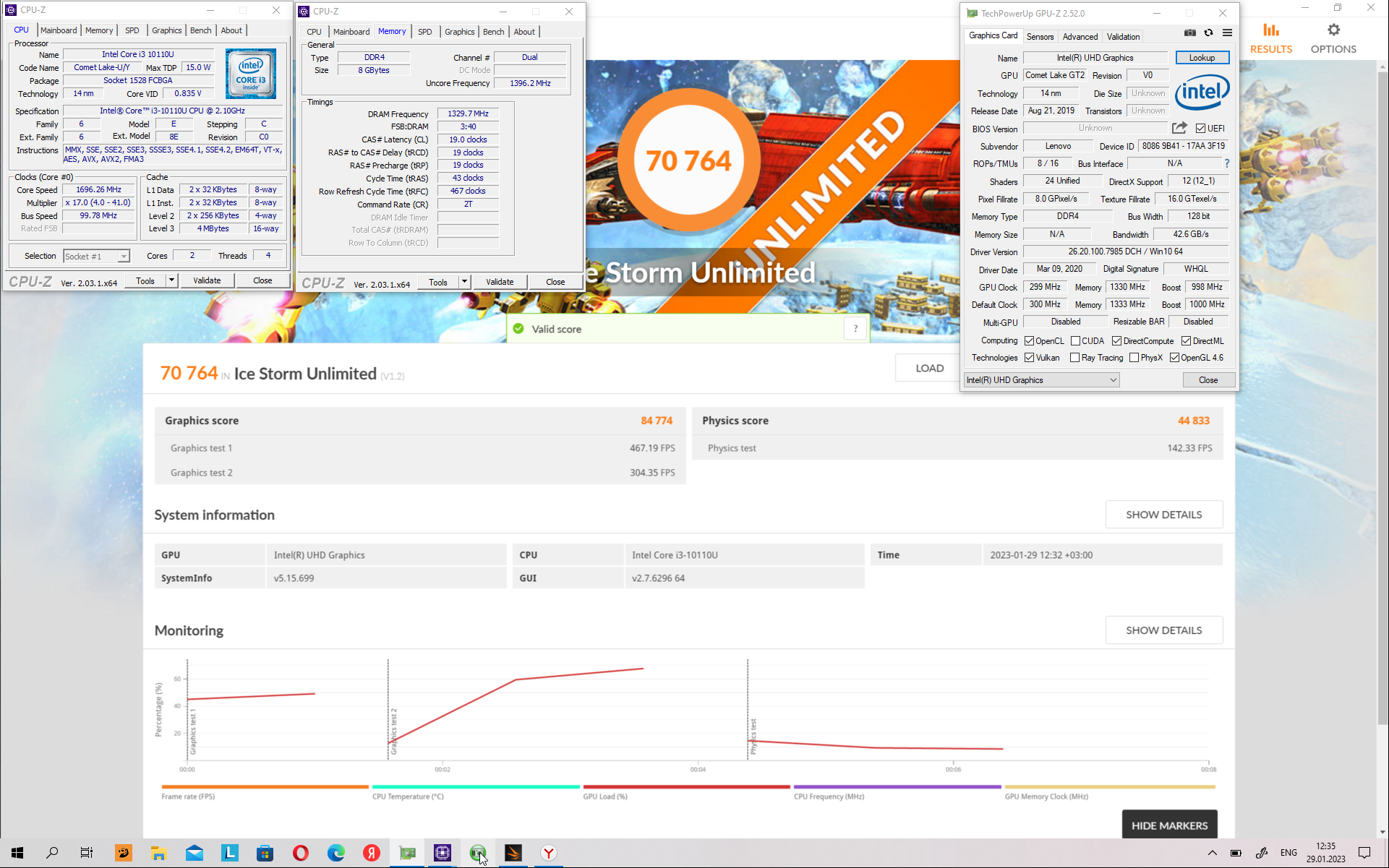Take a GPU-Z screenshot with camera icon
The width and height of the screenshot is (1389, 868).
coord(1189,33)
